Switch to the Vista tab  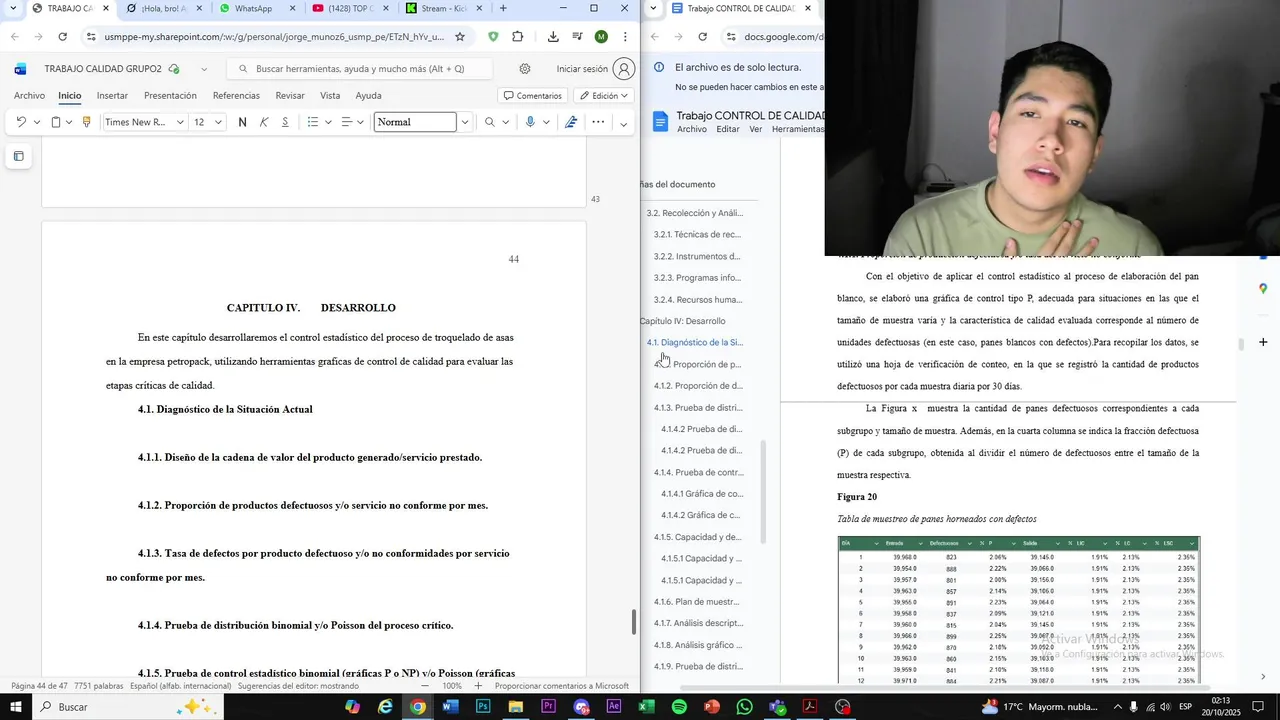tap(330, 96)
